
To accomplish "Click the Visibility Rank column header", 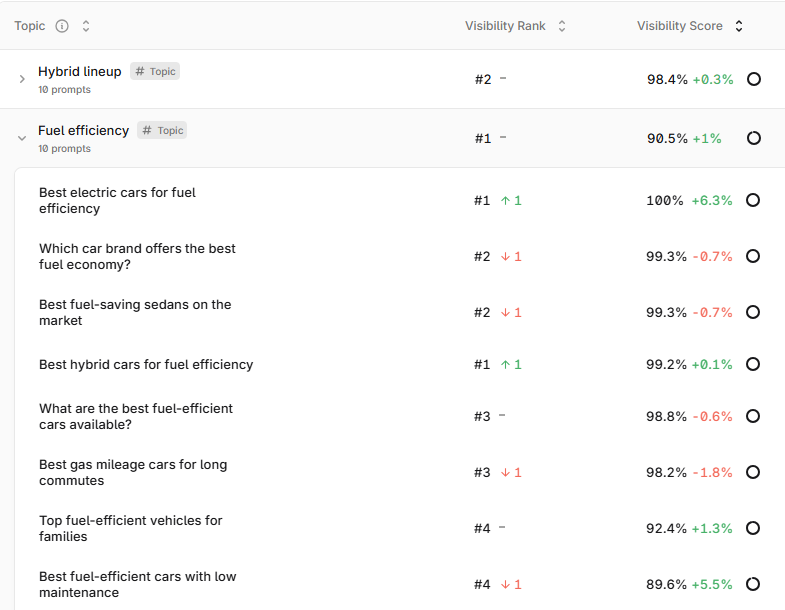I will click(505, 26).
